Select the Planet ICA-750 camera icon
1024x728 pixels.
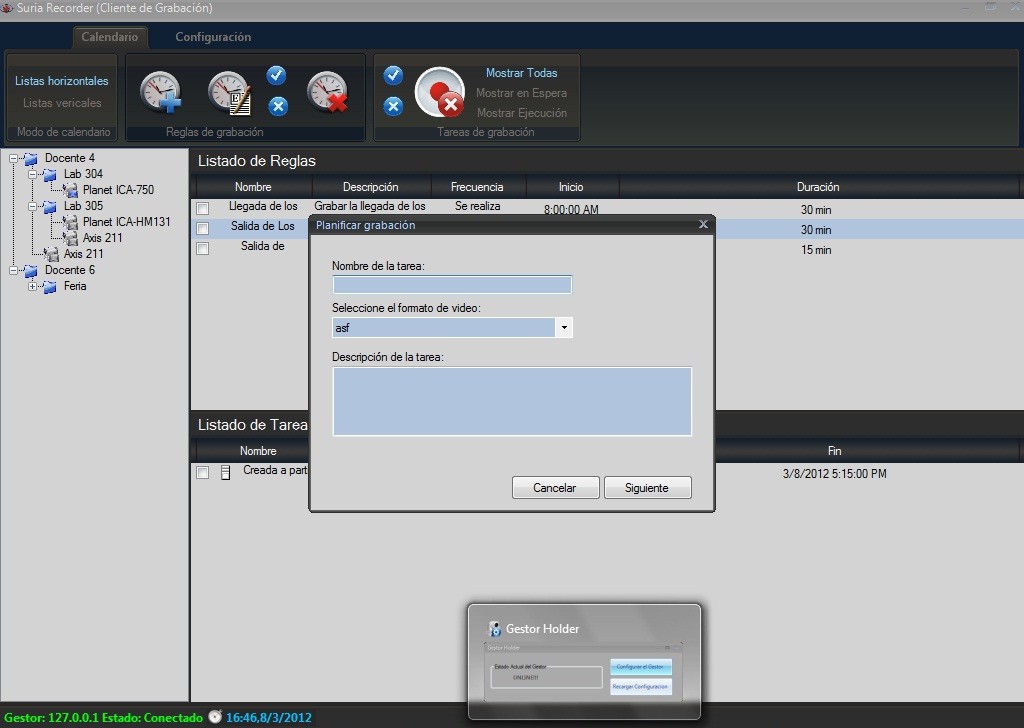click(x=70, y=190)
